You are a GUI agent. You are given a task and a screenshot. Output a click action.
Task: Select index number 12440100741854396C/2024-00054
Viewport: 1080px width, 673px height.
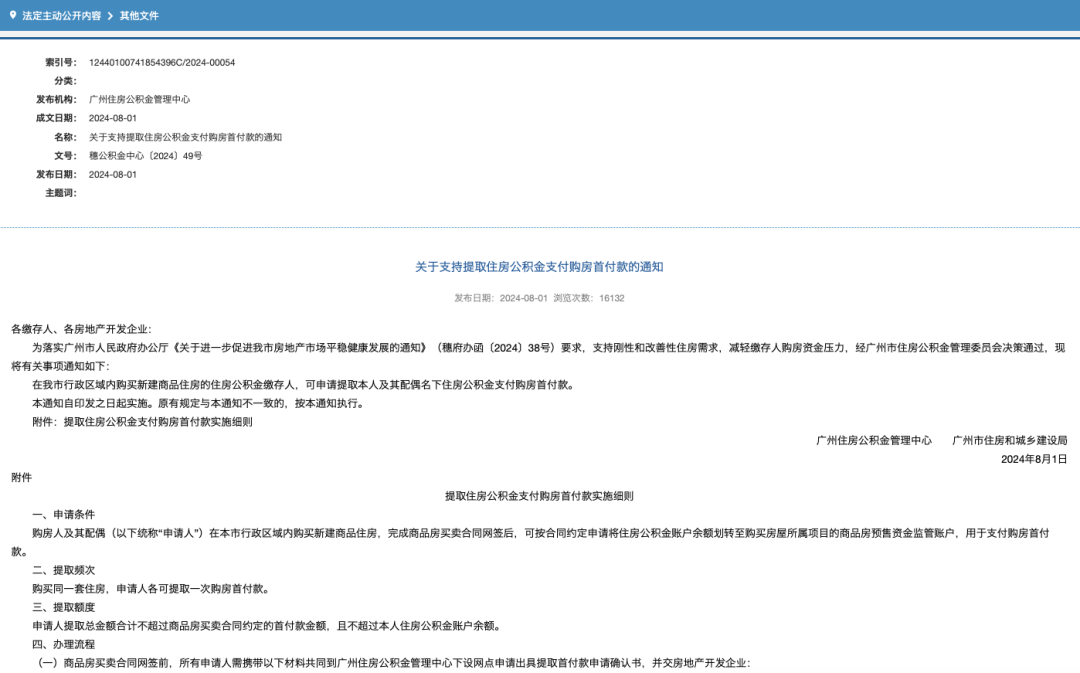tap(162, 62)
